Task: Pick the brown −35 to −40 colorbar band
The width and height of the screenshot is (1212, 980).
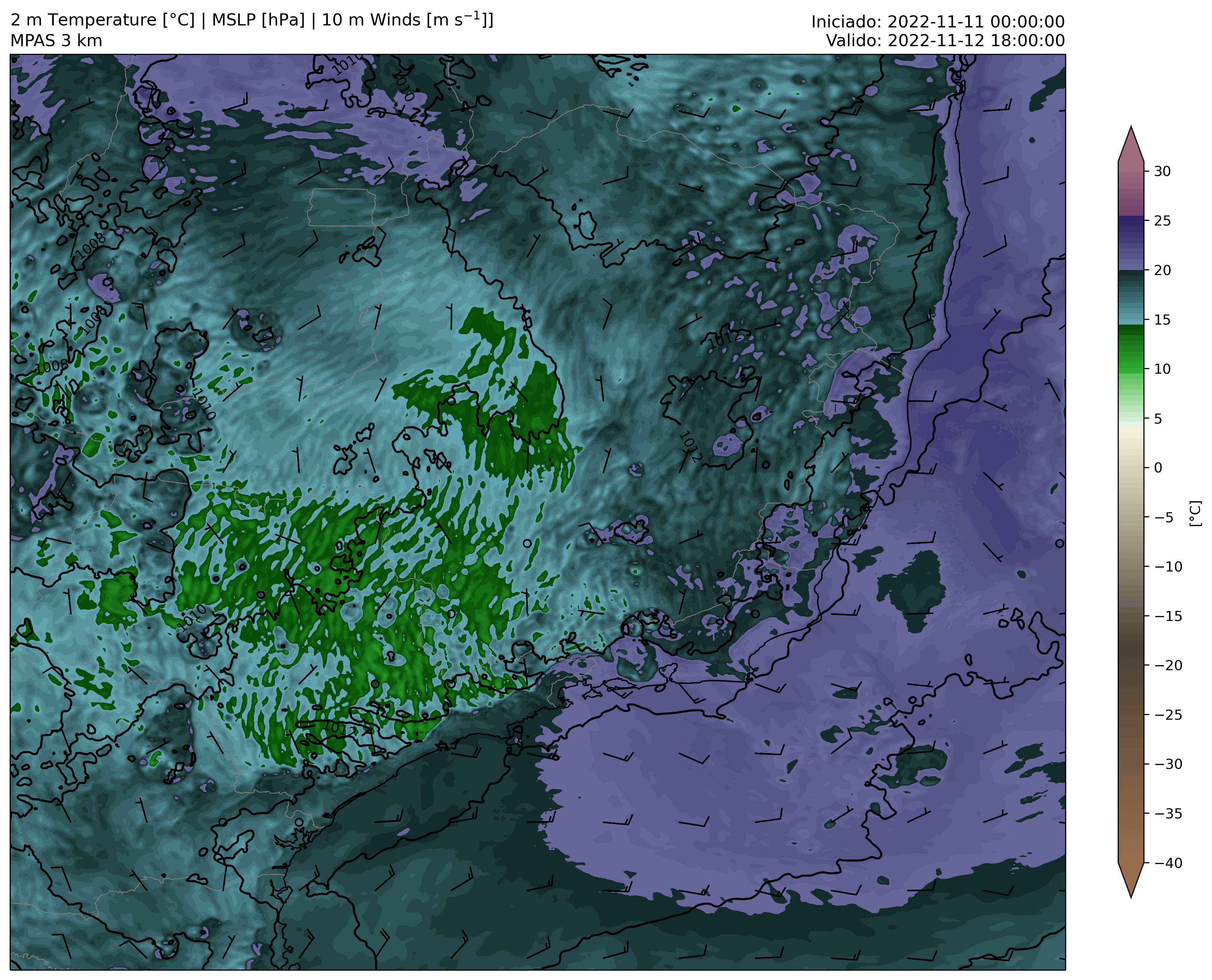Action: [1131, 838]
